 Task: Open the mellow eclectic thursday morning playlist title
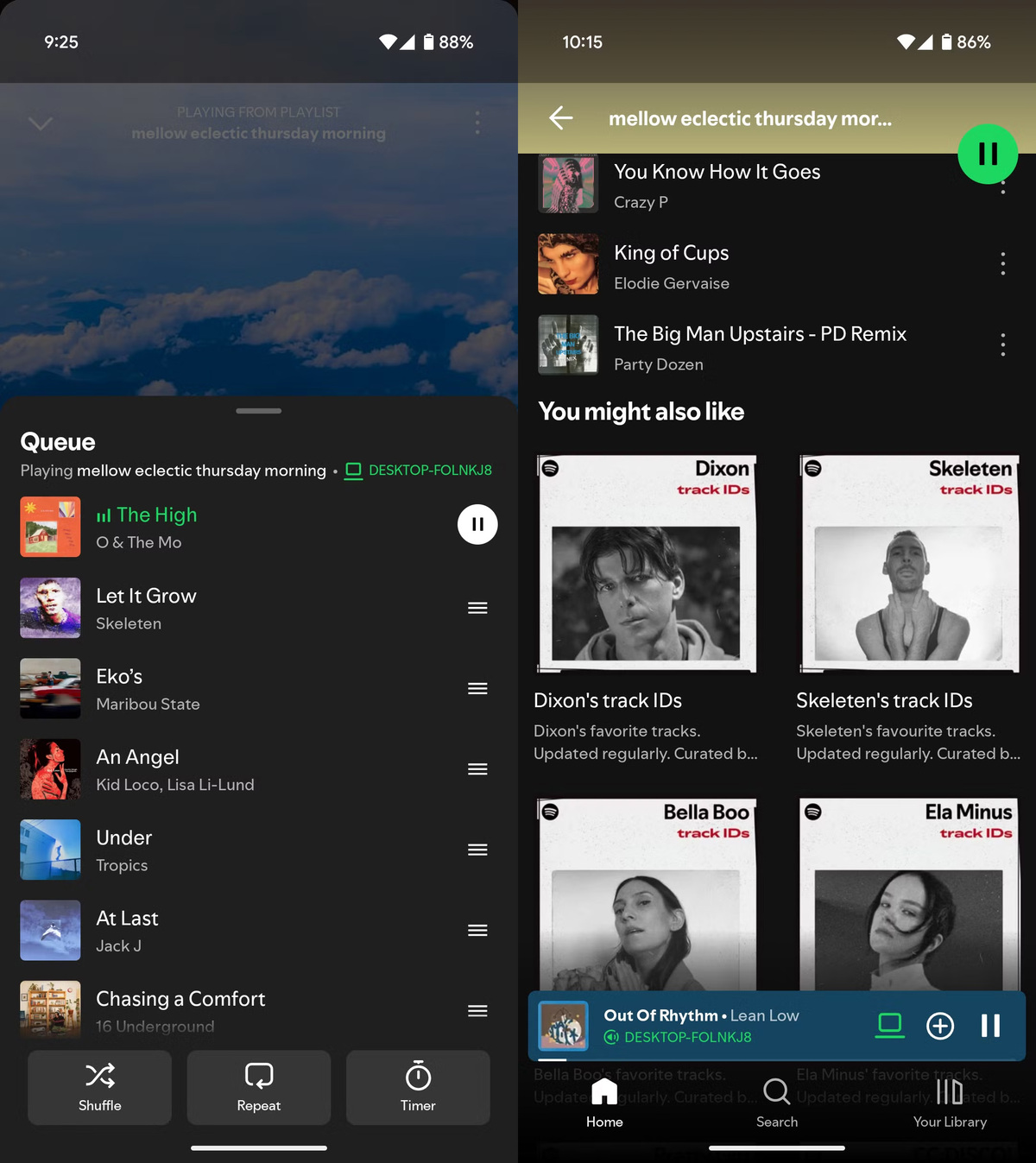click(x=750, y=118)
